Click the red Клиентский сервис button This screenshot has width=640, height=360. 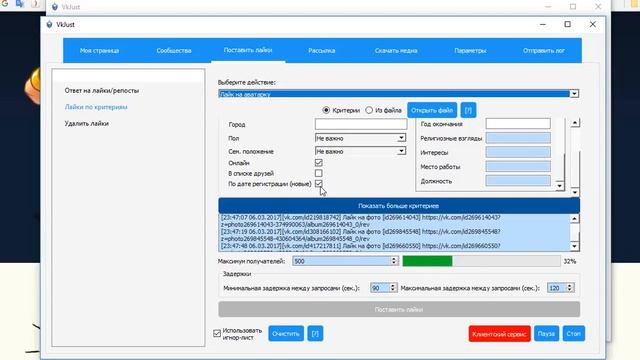(499, 333)
